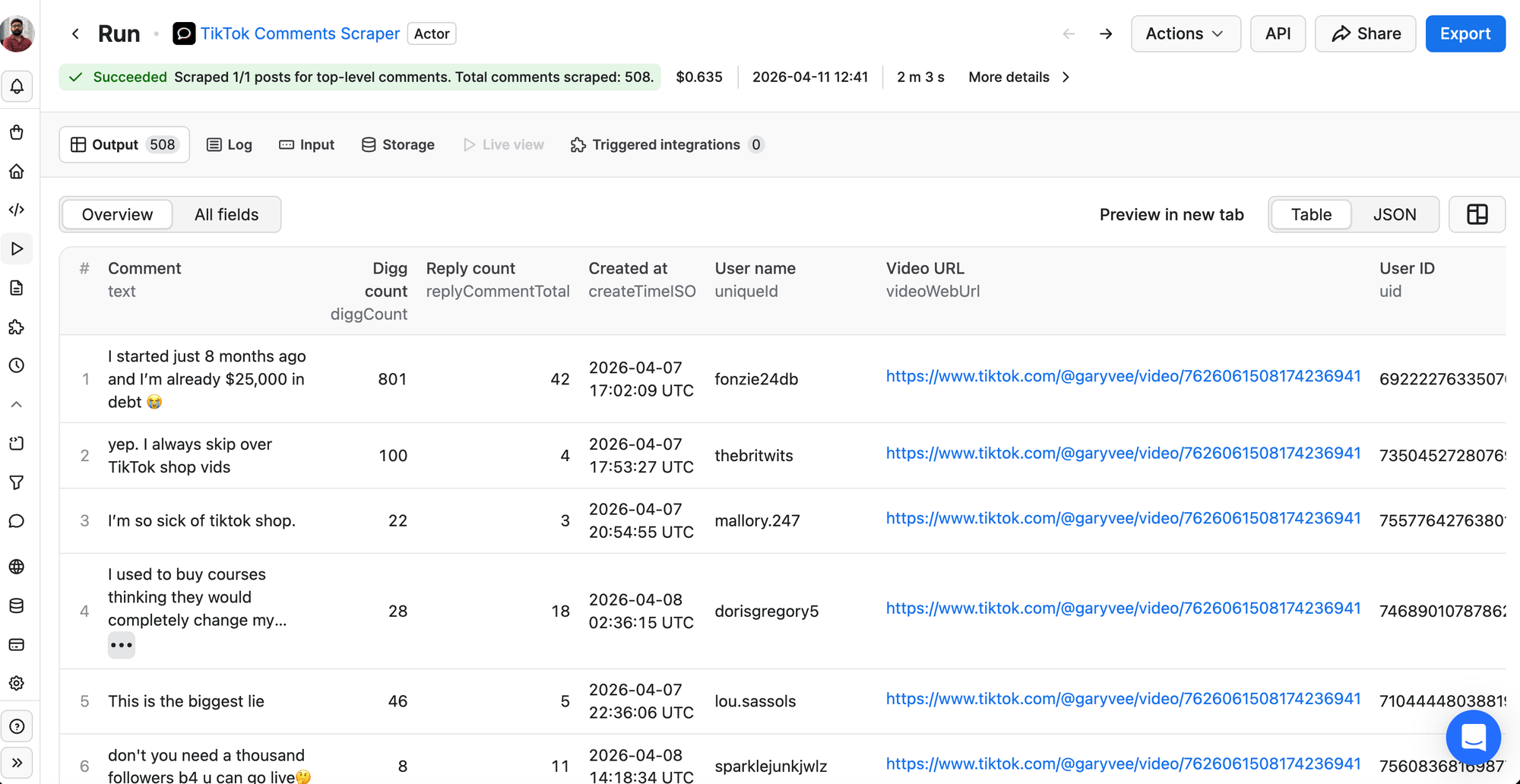Select the Runs play icon in sidebar
The height and width of the screenshot is (784, 1520).
pyautogui.click(x=17, y=248)
